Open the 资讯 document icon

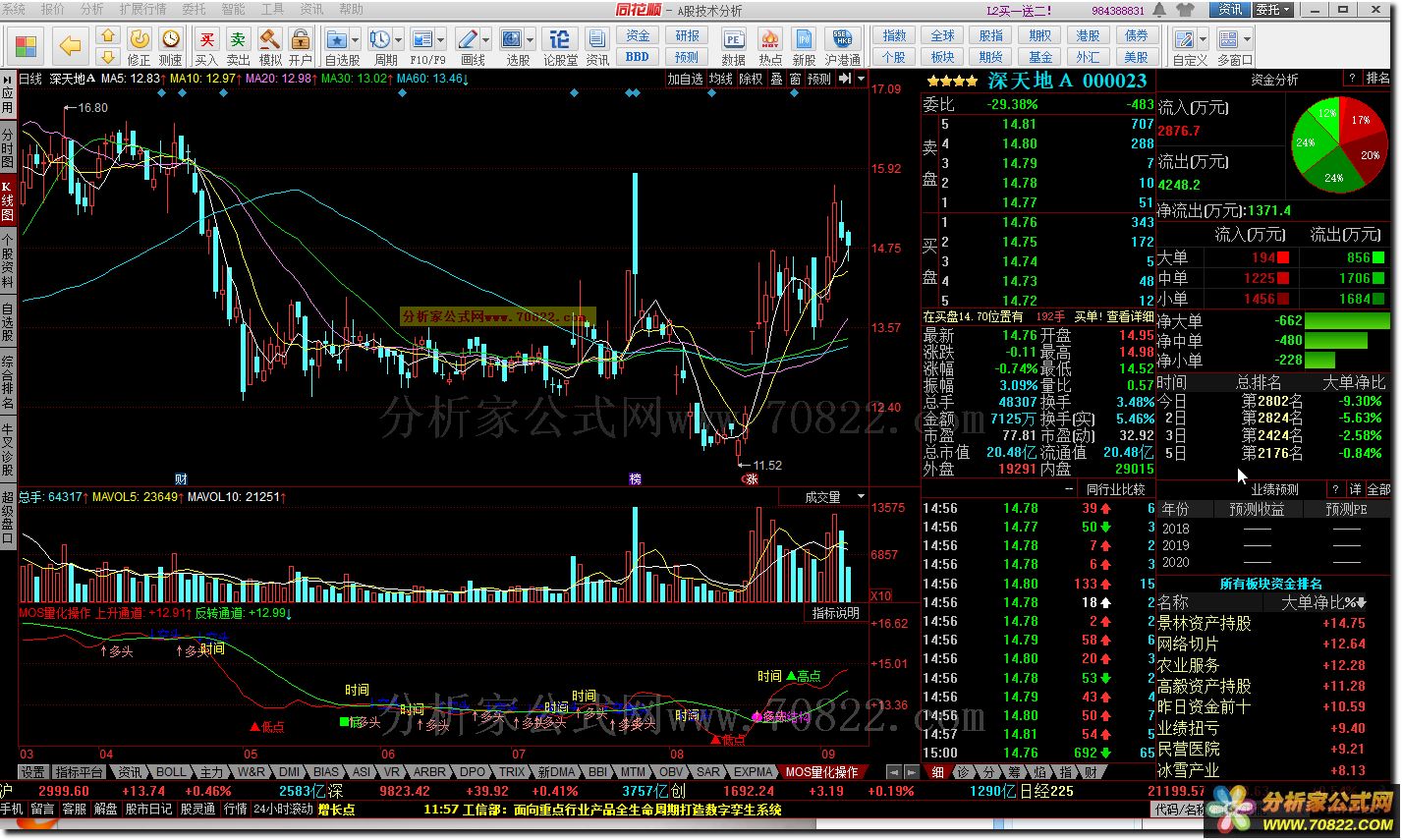click(597, 40)
